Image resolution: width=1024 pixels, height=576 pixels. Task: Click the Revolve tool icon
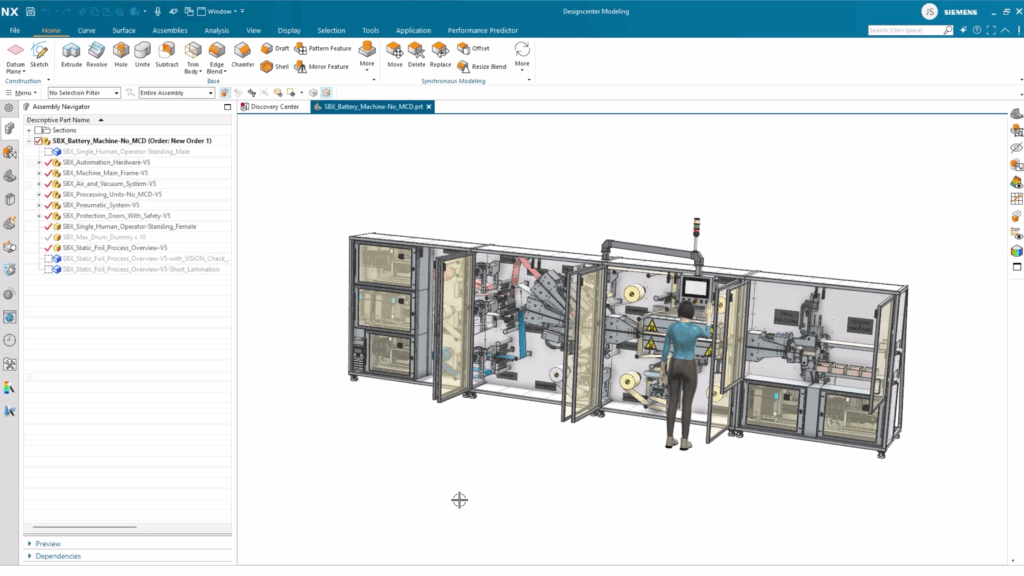(x=97, y=50)
